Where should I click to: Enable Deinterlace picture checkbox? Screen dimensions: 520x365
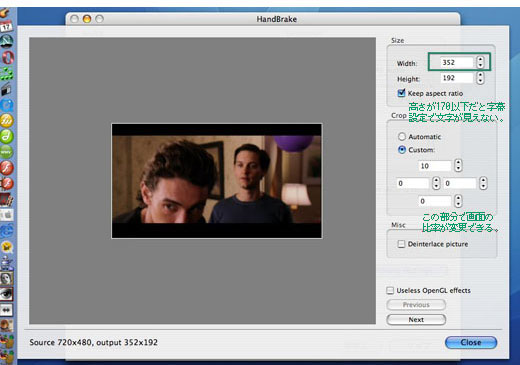pyautogui.click(x=401, y=244)
